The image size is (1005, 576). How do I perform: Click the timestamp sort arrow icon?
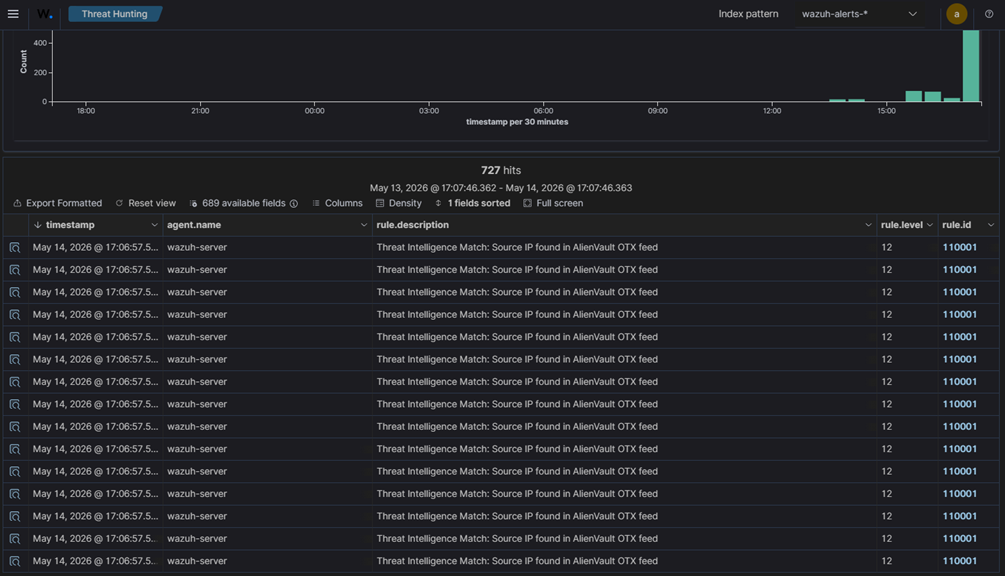pos(38,225)
